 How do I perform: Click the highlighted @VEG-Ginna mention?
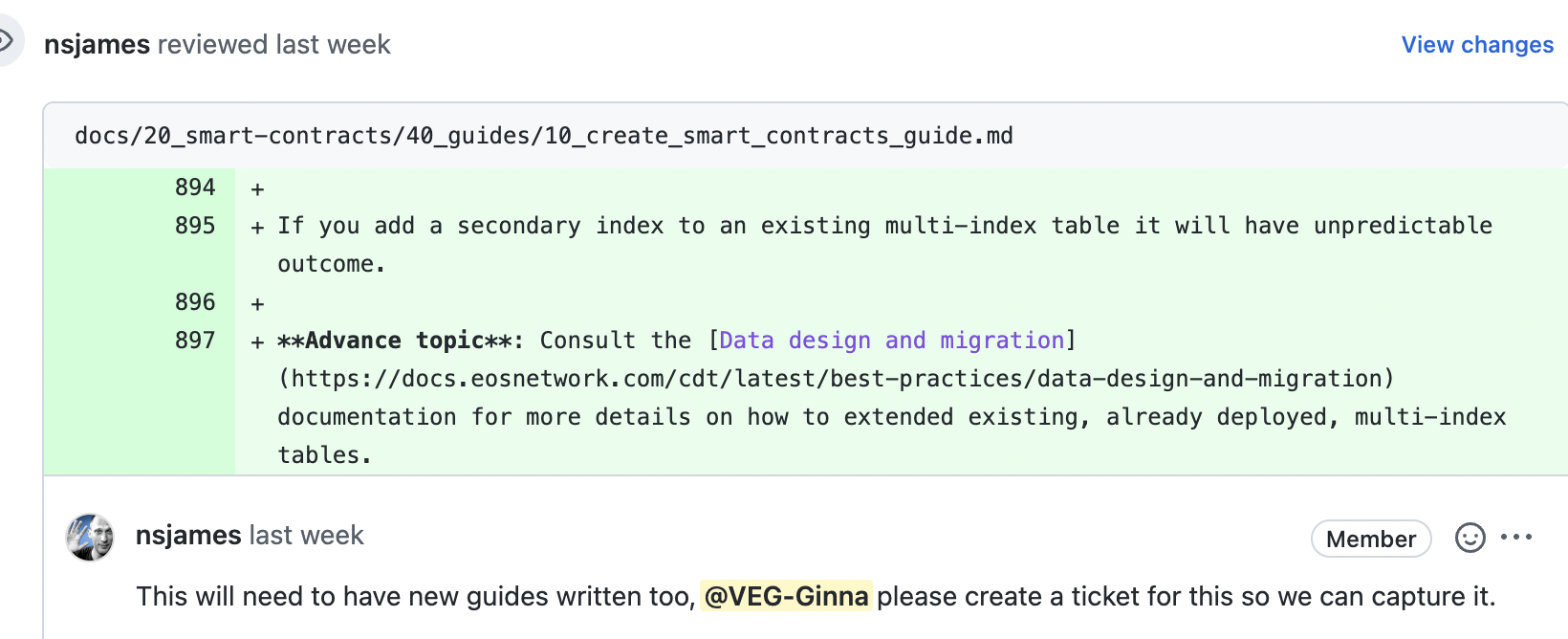click(x=786, y=595)
